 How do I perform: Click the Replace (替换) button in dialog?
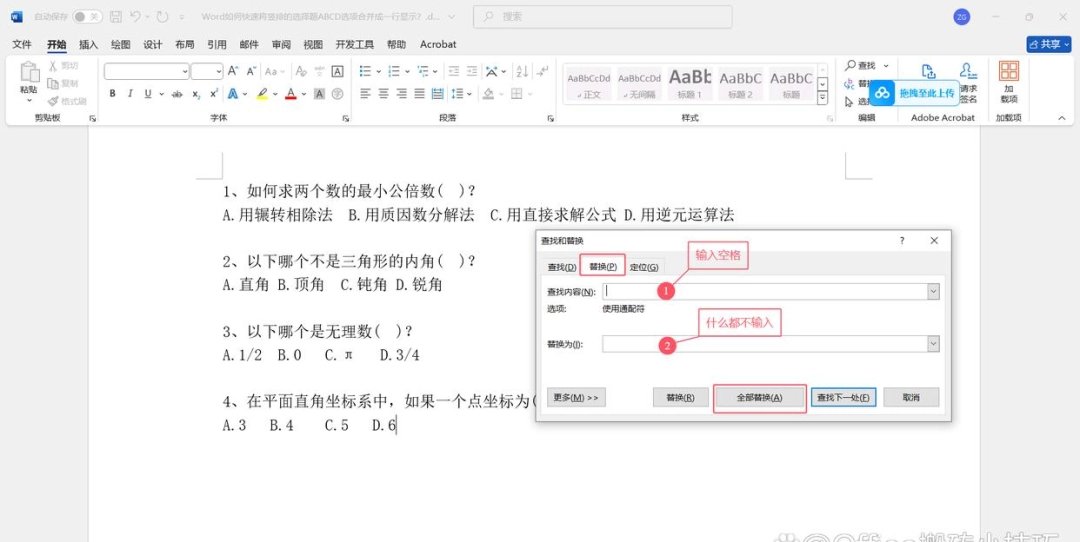(x=681, y=397)
